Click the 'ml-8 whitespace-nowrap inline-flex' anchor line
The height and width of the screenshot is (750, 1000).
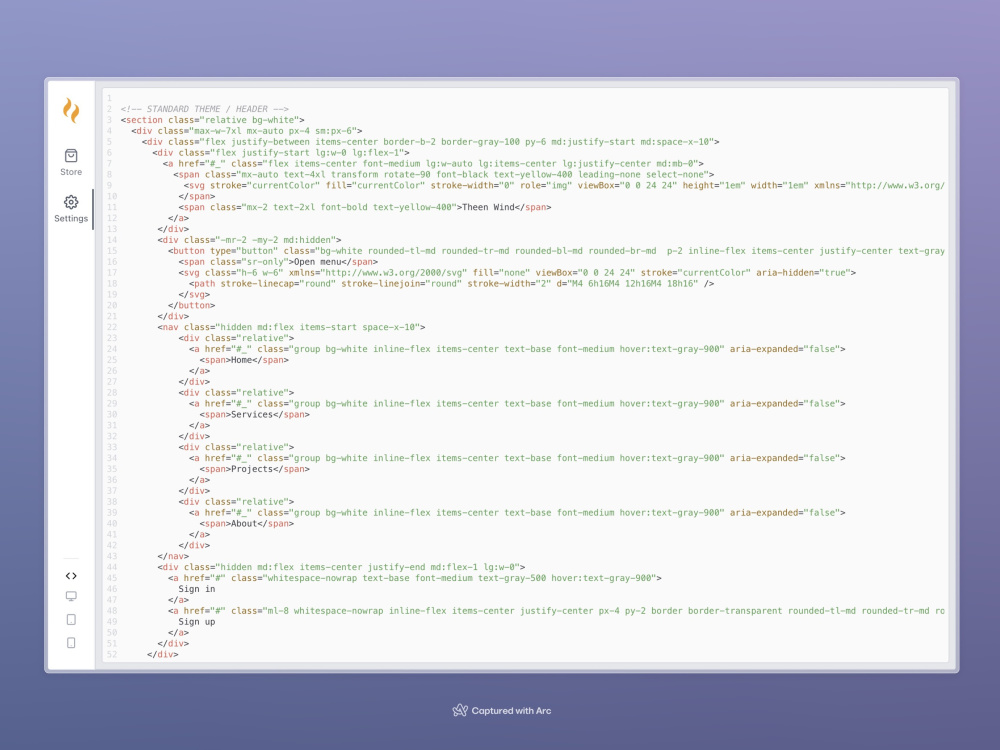(x=556, y=611)
